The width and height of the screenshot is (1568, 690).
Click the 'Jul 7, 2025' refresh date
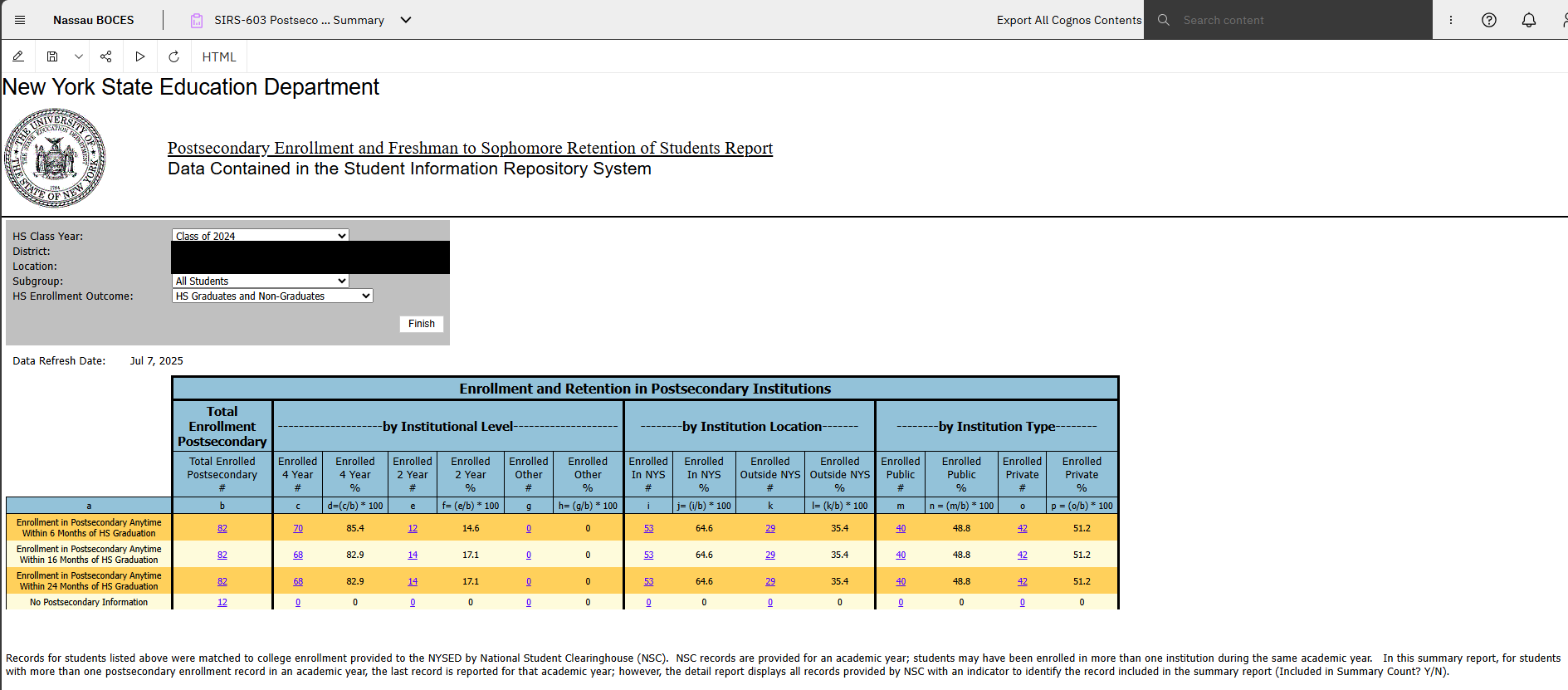157,361
